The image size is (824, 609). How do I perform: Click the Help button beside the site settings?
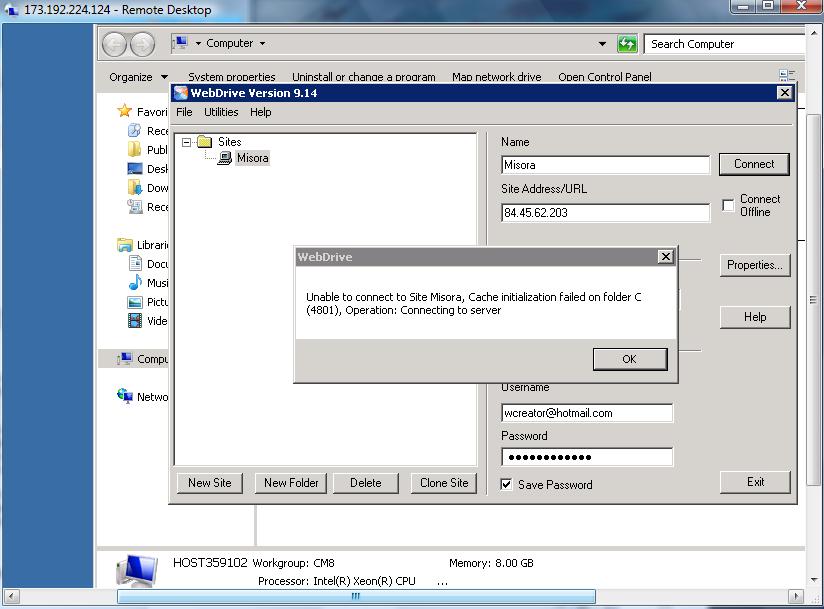(x=755, y=317)
